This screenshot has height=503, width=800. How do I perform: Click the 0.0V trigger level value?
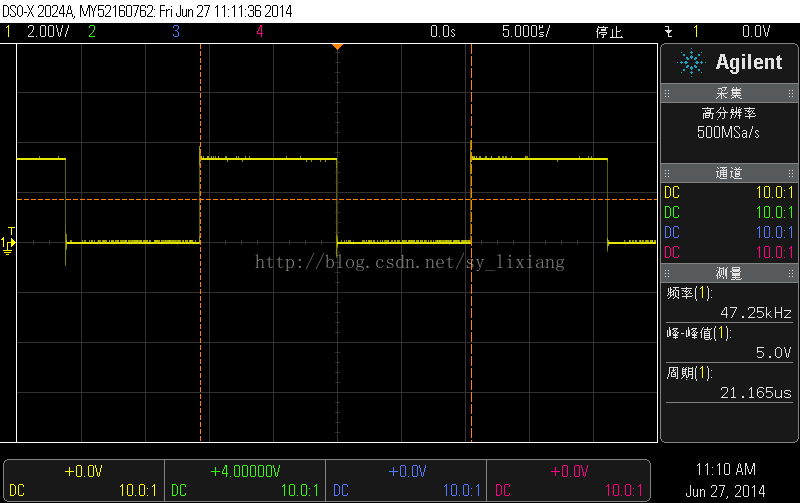756,32
